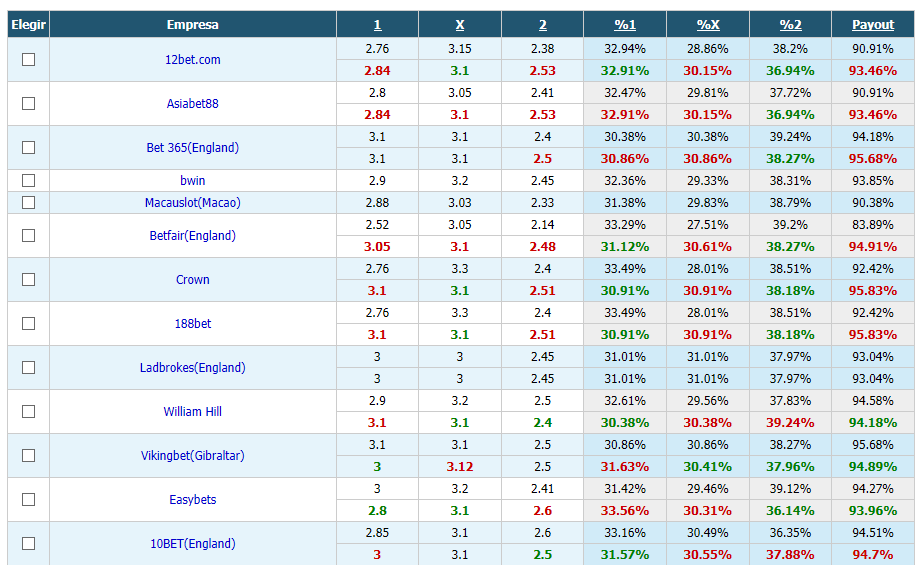Open the 12bet.com company link

click(193, 59)
